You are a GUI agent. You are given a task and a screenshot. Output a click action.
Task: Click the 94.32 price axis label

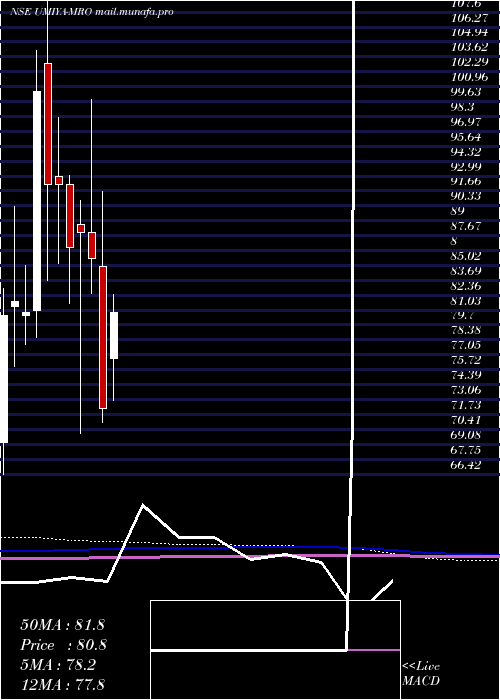point(466,152)
